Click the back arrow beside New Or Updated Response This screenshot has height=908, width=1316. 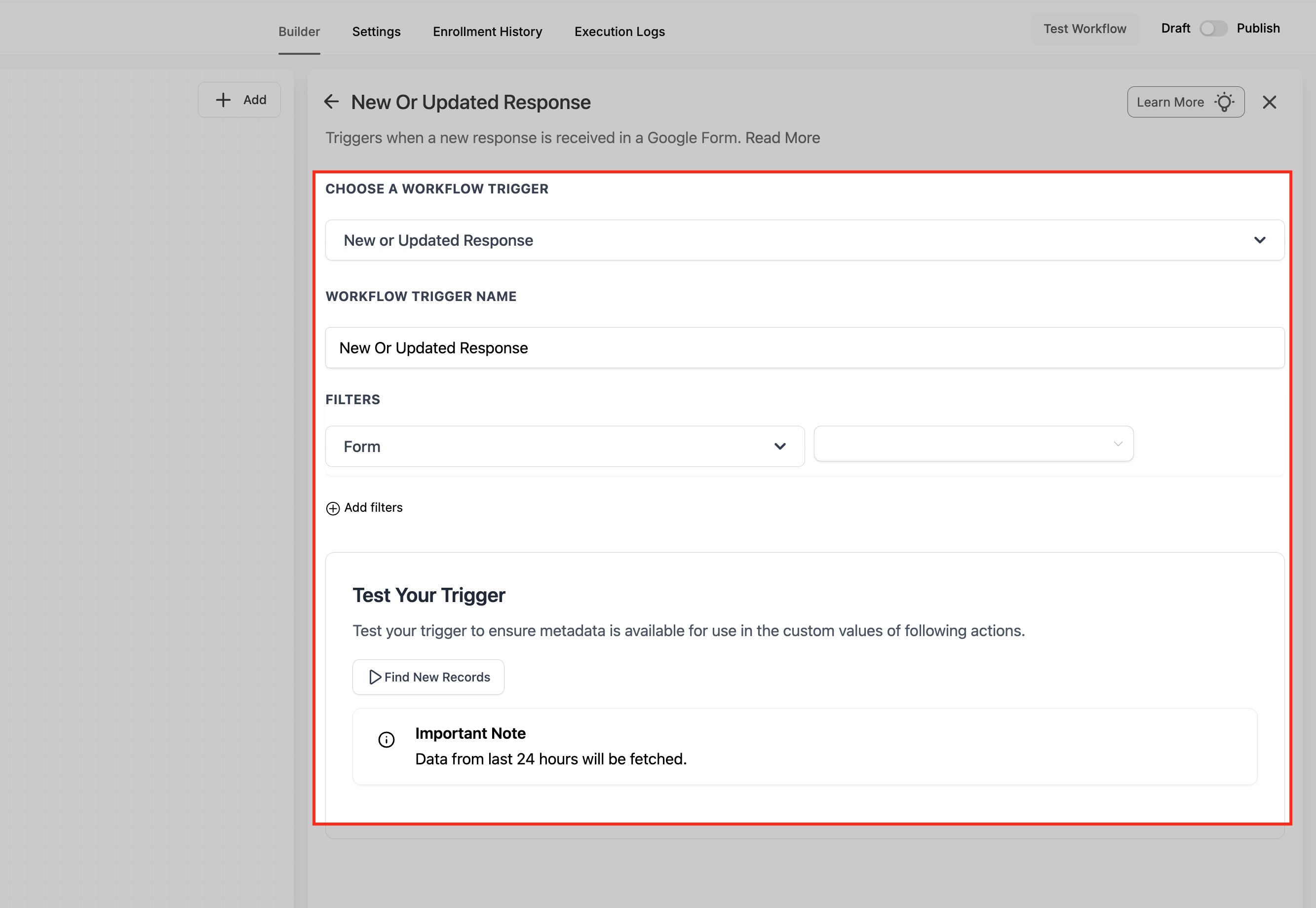[331, 102]
